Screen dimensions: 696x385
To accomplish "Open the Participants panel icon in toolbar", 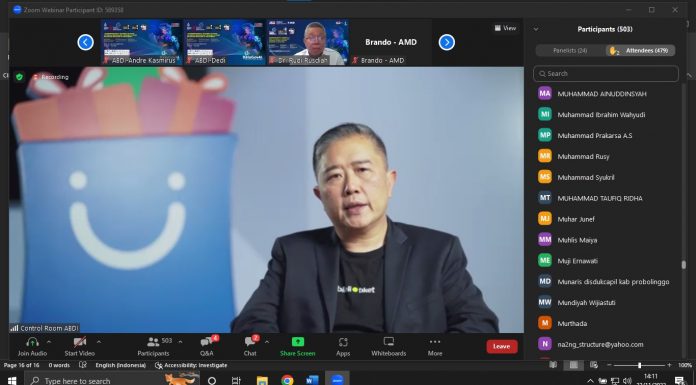I will coord(153,342).
